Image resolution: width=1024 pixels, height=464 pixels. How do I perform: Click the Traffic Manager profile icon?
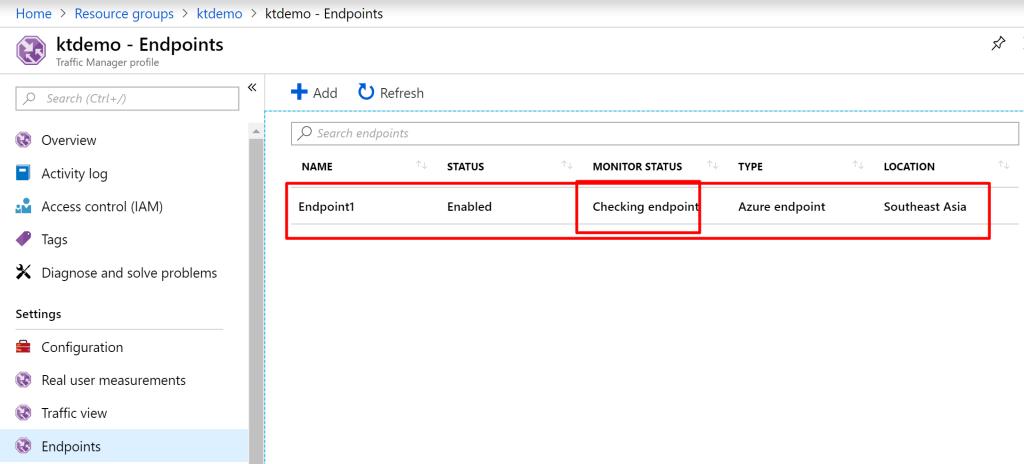[30, 50]
